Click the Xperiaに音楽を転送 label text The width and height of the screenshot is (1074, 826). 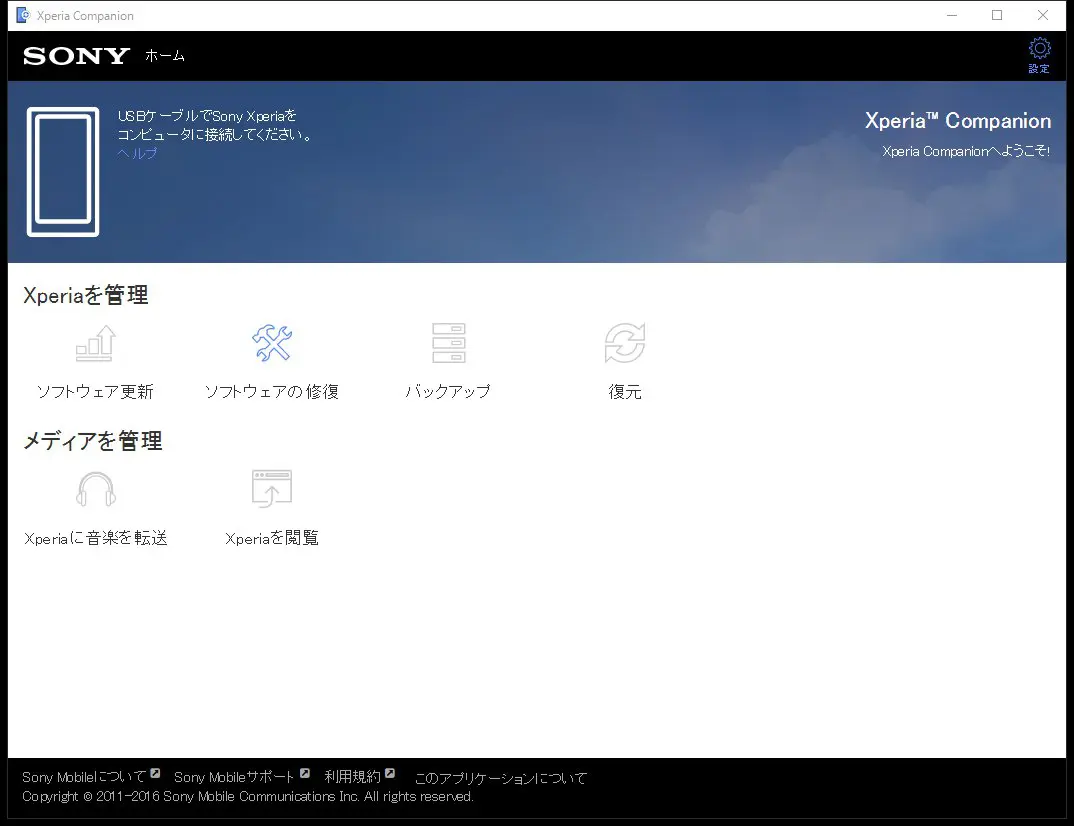96,538
